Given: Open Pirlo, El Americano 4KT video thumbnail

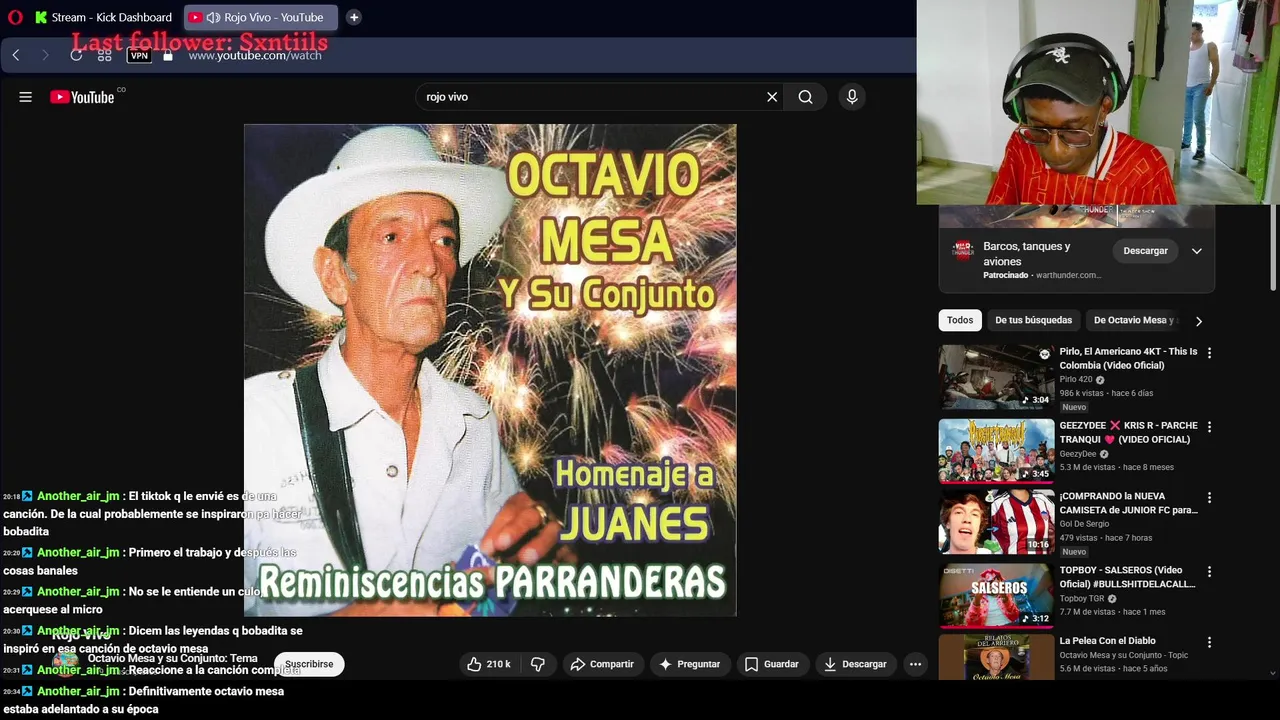Looking at the screenshot, I should coord(996,377).
